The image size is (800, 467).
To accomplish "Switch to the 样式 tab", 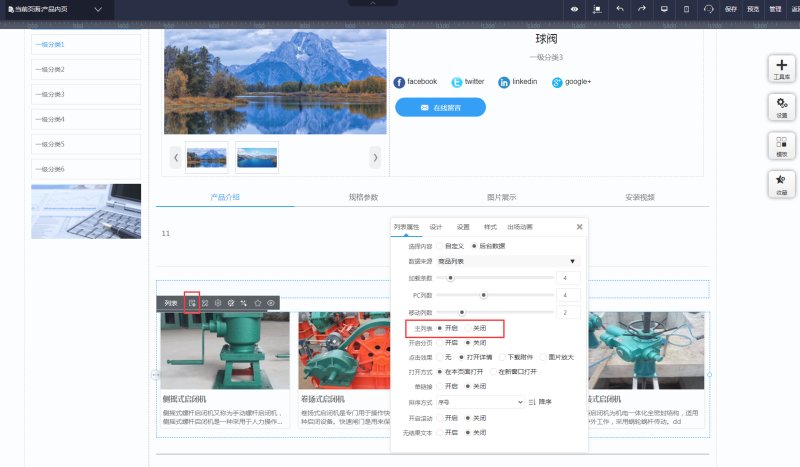I will coord(490,227).
